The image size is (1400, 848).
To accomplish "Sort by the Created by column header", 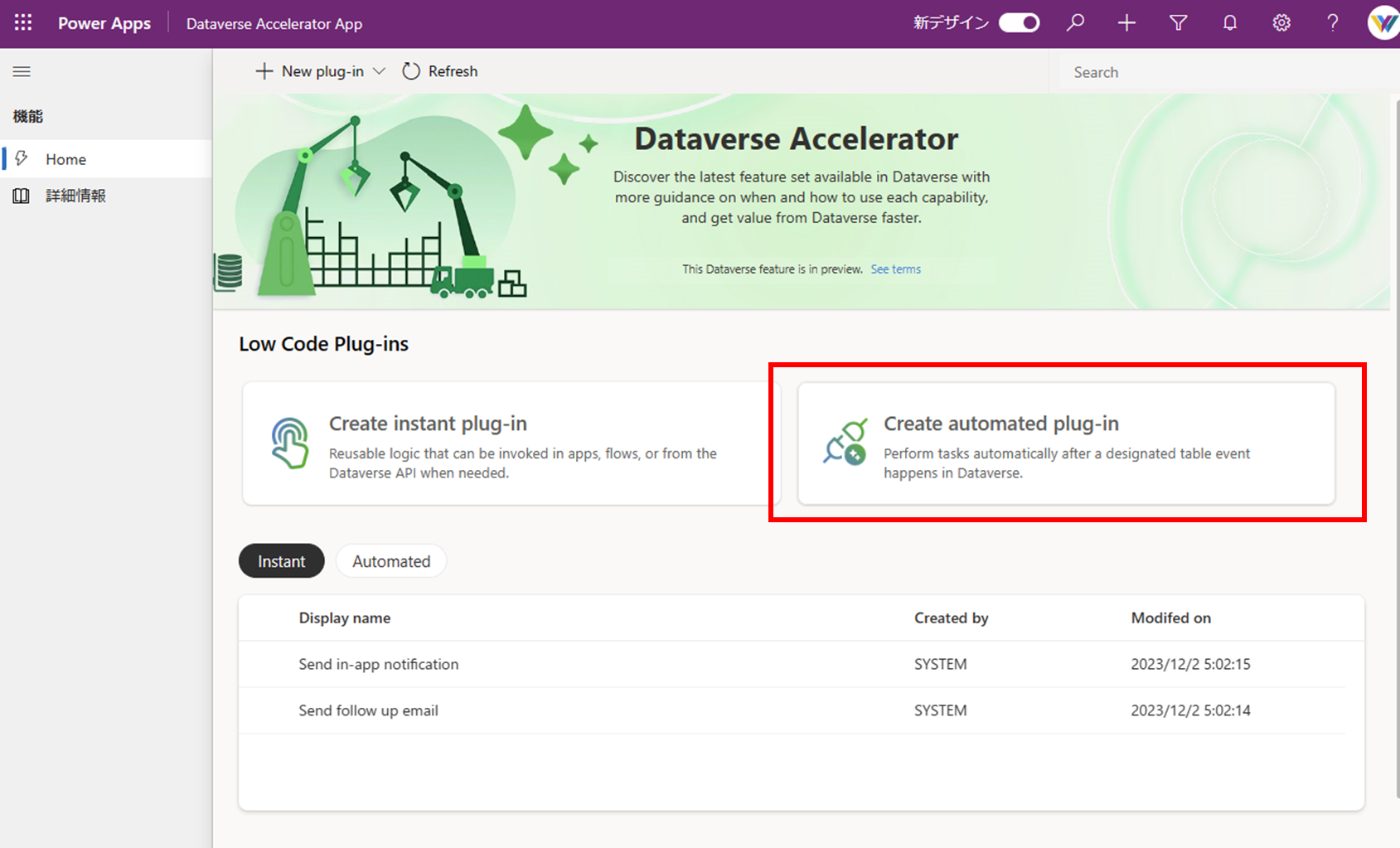I will point(952,618).
